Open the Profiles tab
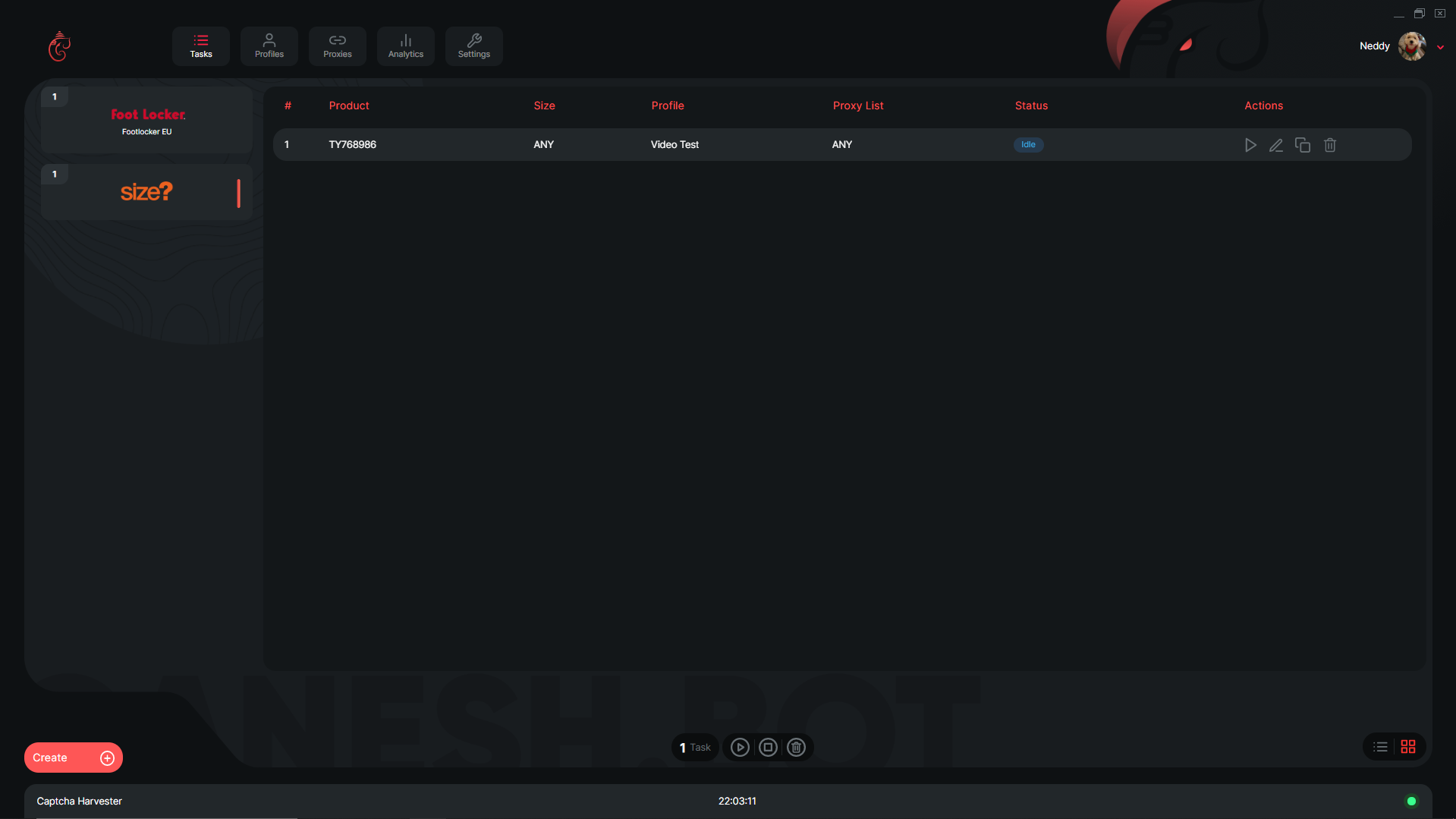Image resolution: width=1456 pixels, height=819 pixels. coord(269,46)
